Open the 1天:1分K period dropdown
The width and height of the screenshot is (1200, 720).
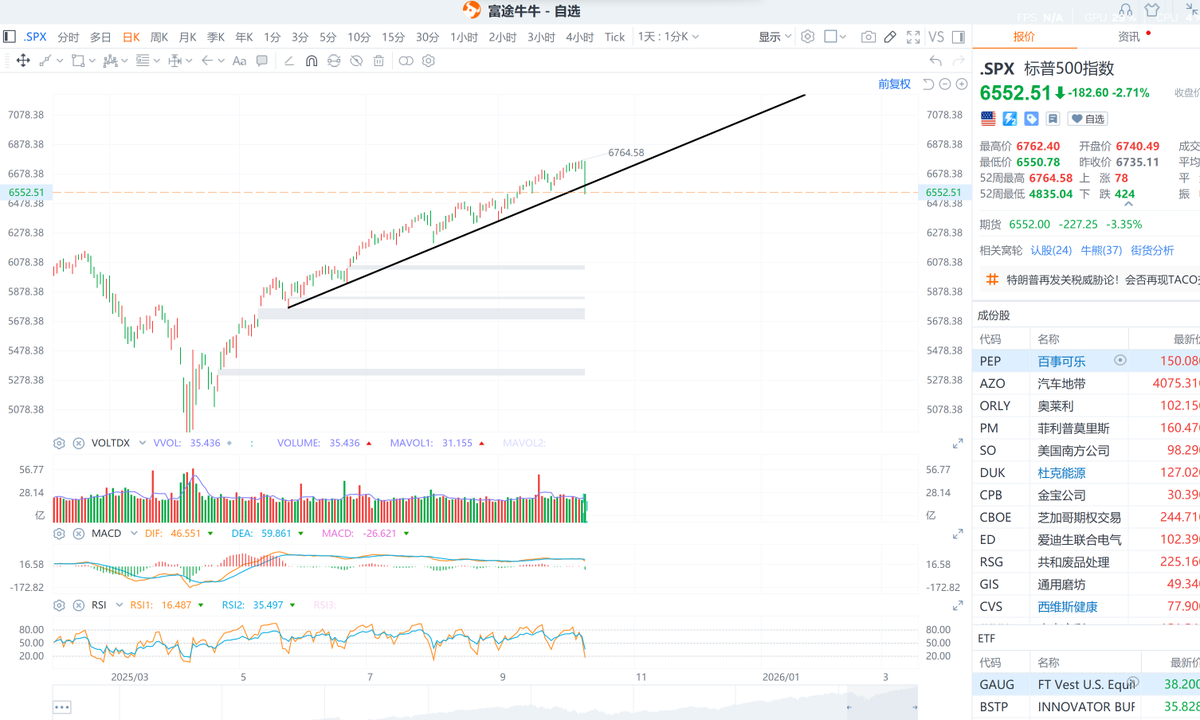[x=668, y=37]
